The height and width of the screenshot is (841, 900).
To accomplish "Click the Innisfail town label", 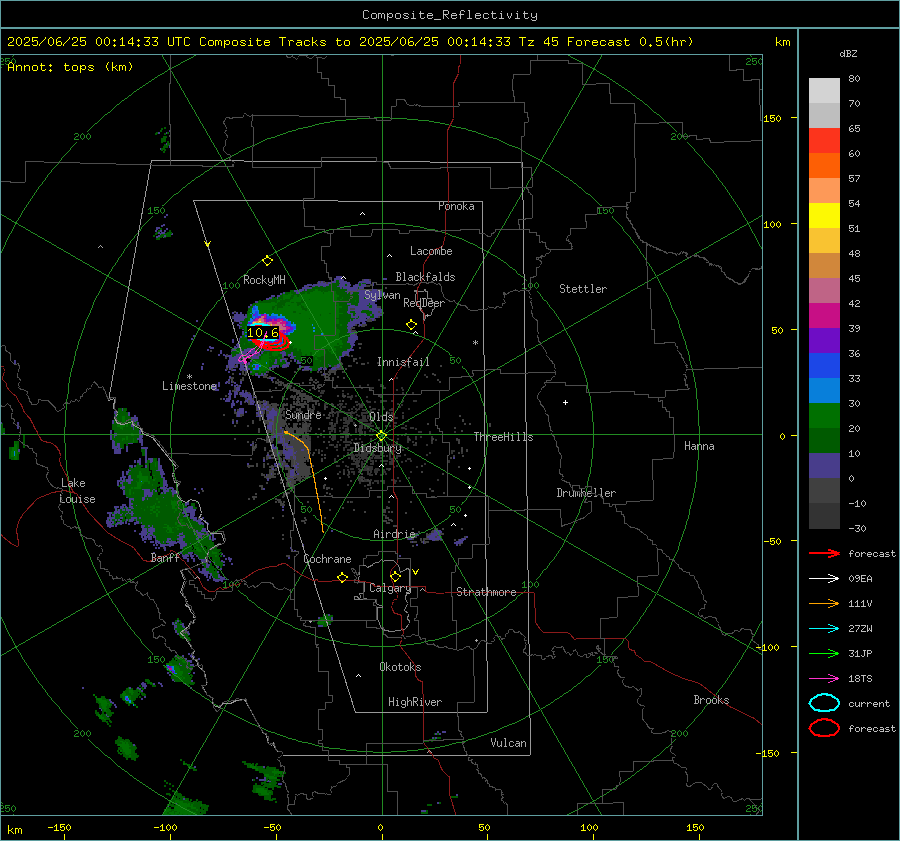I will point(403,362).
